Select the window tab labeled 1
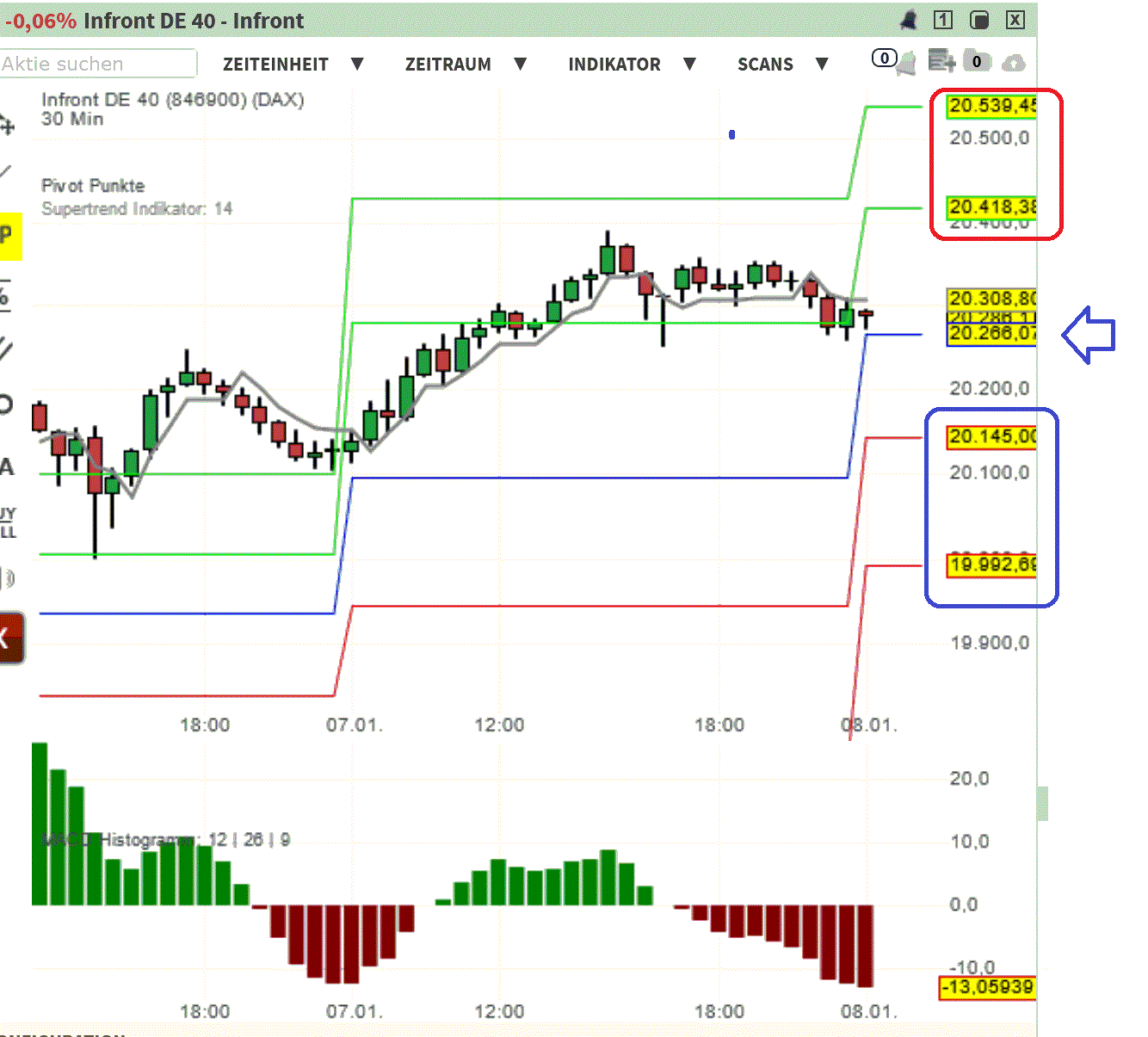This screenshot has width=1148, height=1037. point(942,20)
